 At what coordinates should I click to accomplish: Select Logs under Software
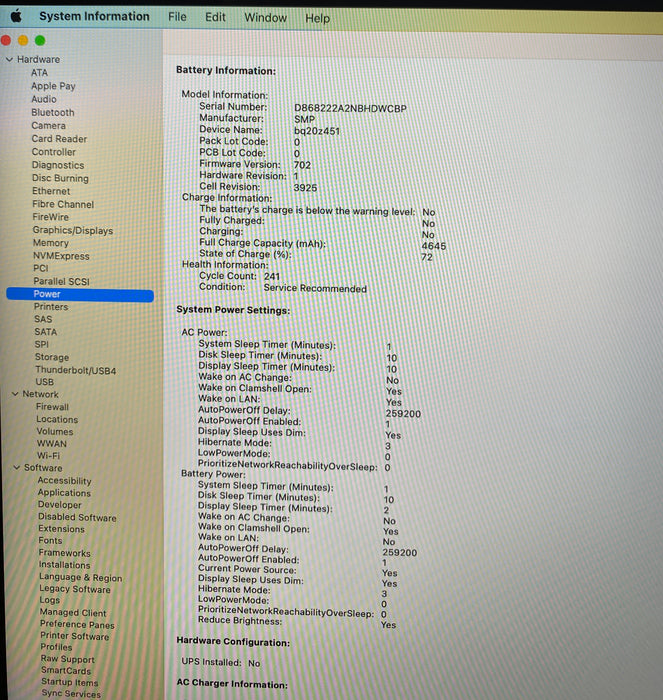[x=49, y=600]
